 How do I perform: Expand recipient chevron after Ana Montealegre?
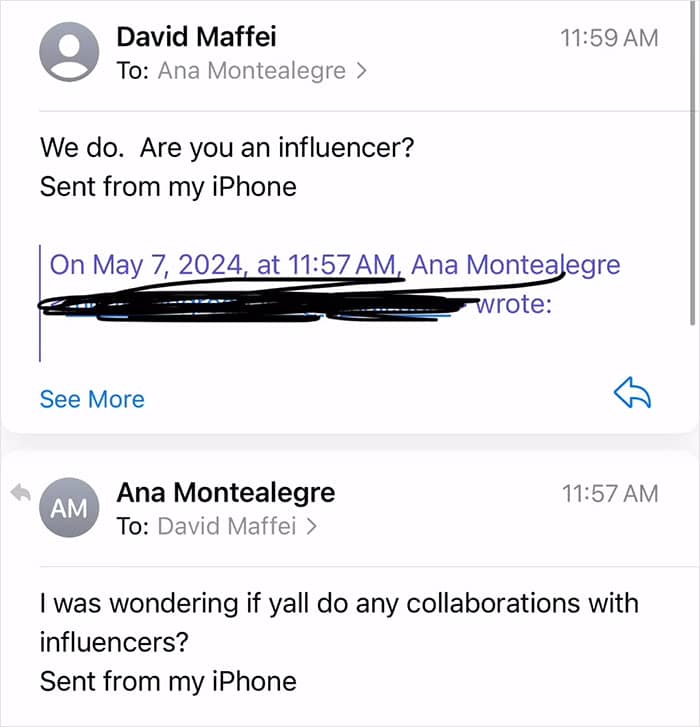pos(361,71)
